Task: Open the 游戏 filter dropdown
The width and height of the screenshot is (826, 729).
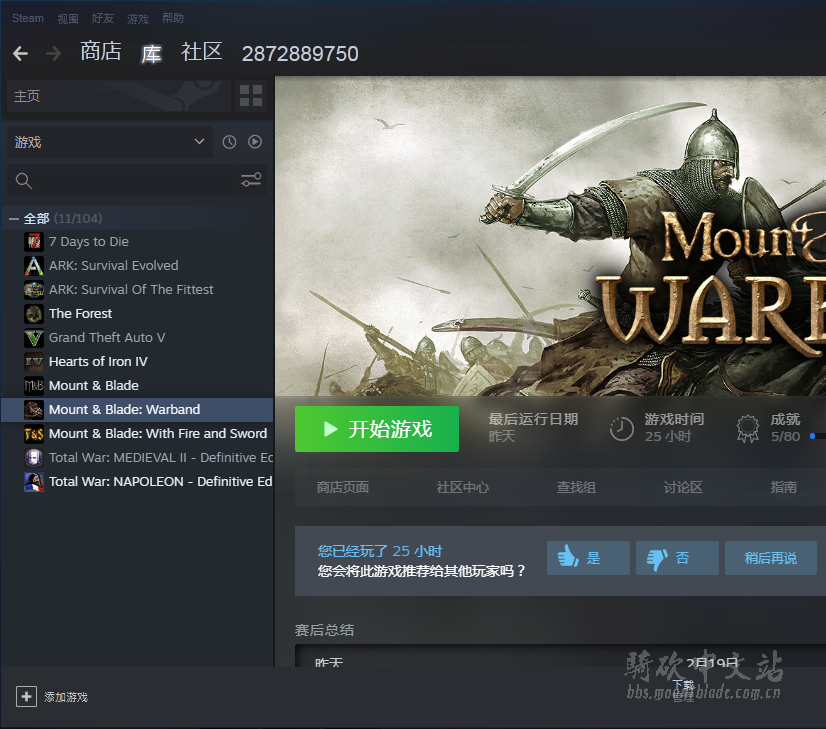Action: click(110, 142)
